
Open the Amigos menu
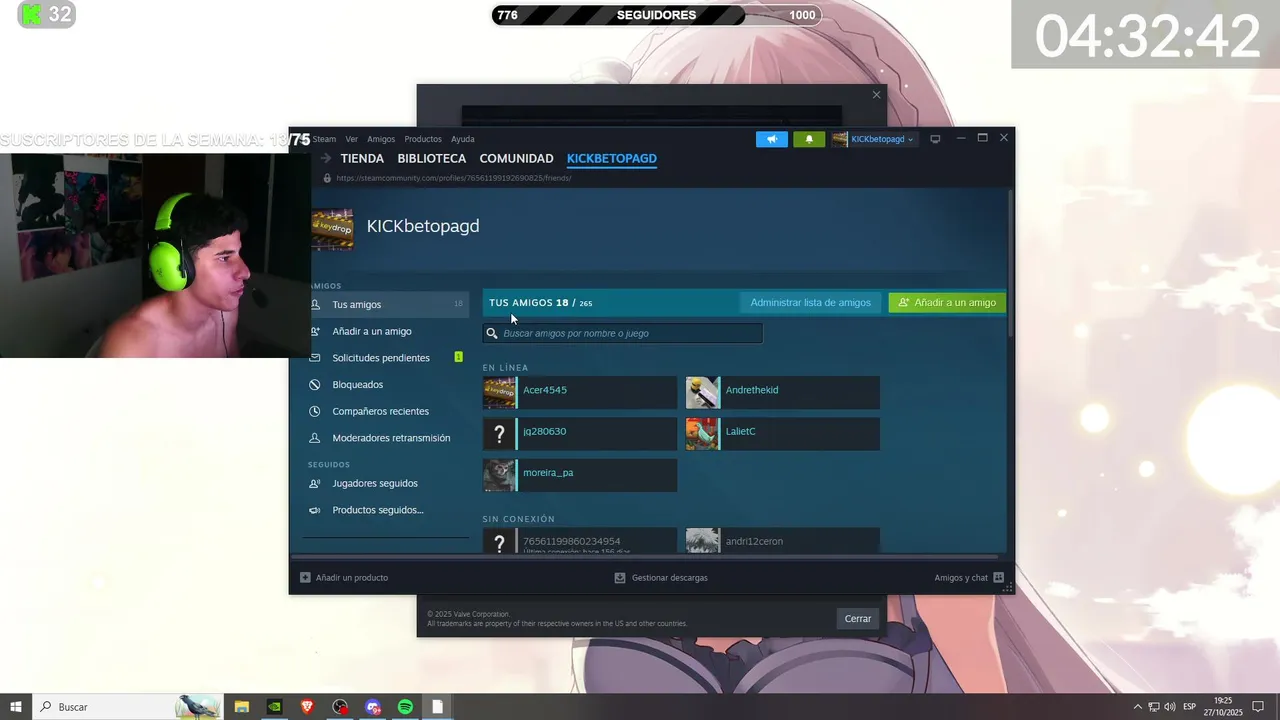click(x=381, y=139)
